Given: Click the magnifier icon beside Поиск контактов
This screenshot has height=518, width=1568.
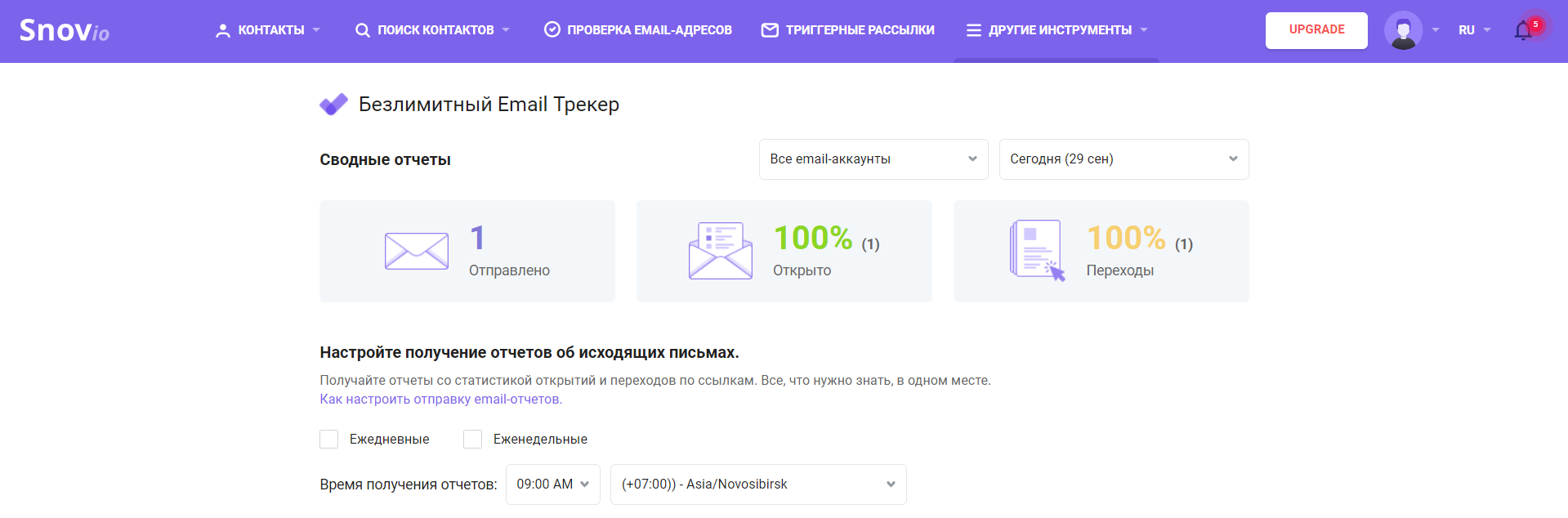Looking at the screenshot, I should click(x=362, y=30).
